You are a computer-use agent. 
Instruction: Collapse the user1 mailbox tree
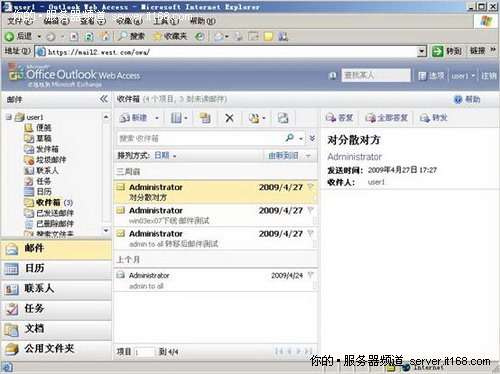point(9,117)
